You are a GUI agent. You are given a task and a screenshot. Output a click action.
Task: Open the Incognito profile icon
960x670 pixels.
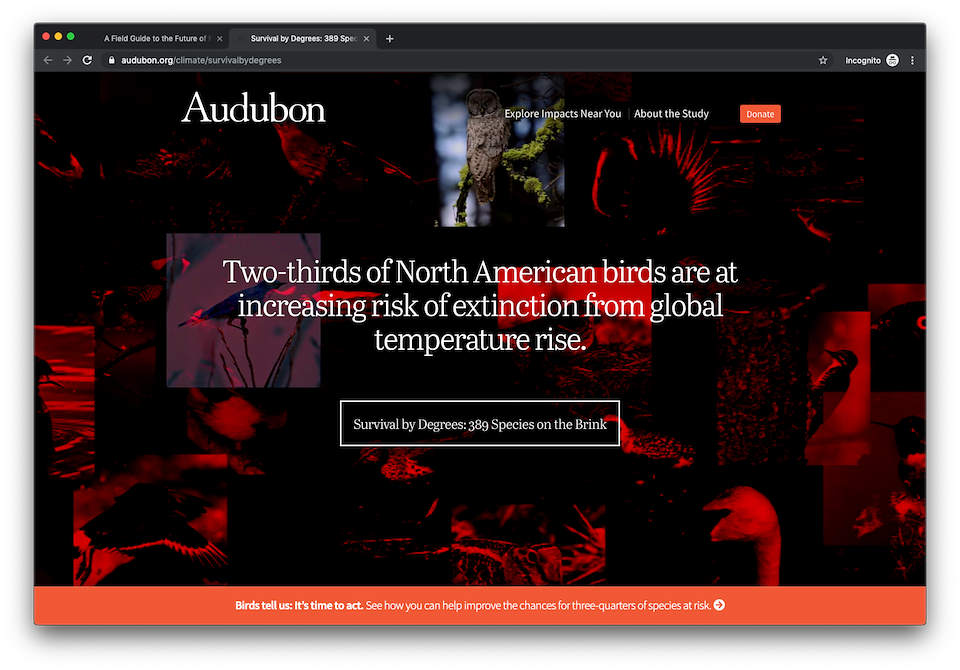[893, 60]
